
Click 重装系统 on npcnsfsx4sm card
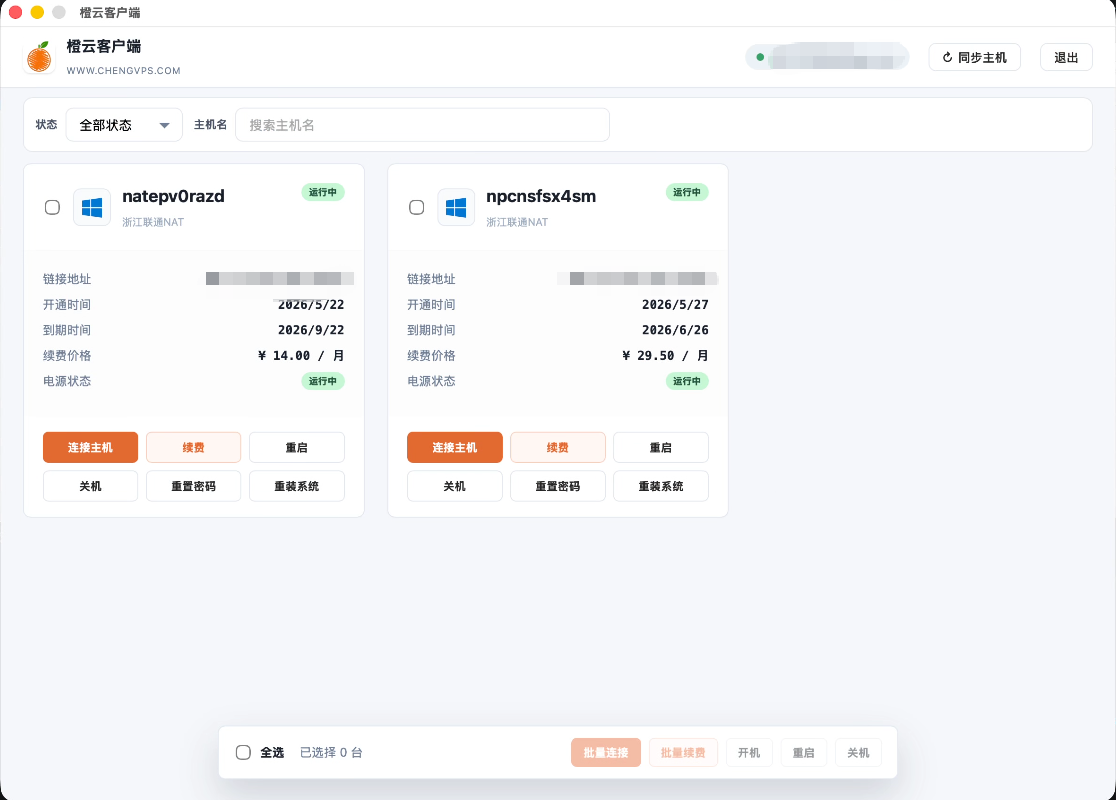[660, 486]
